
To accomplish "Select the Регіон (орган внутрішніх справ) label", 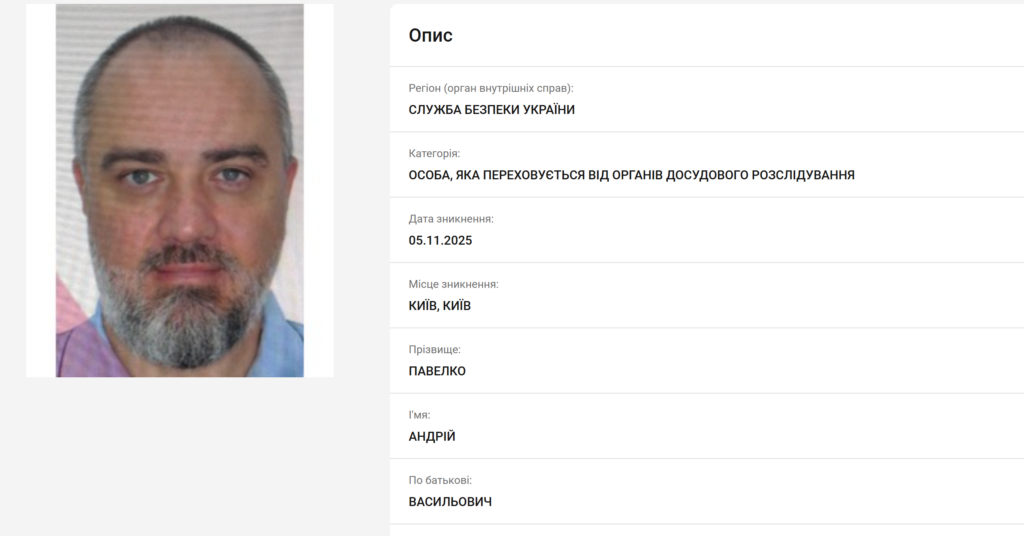I will click(x=491, y=88).
